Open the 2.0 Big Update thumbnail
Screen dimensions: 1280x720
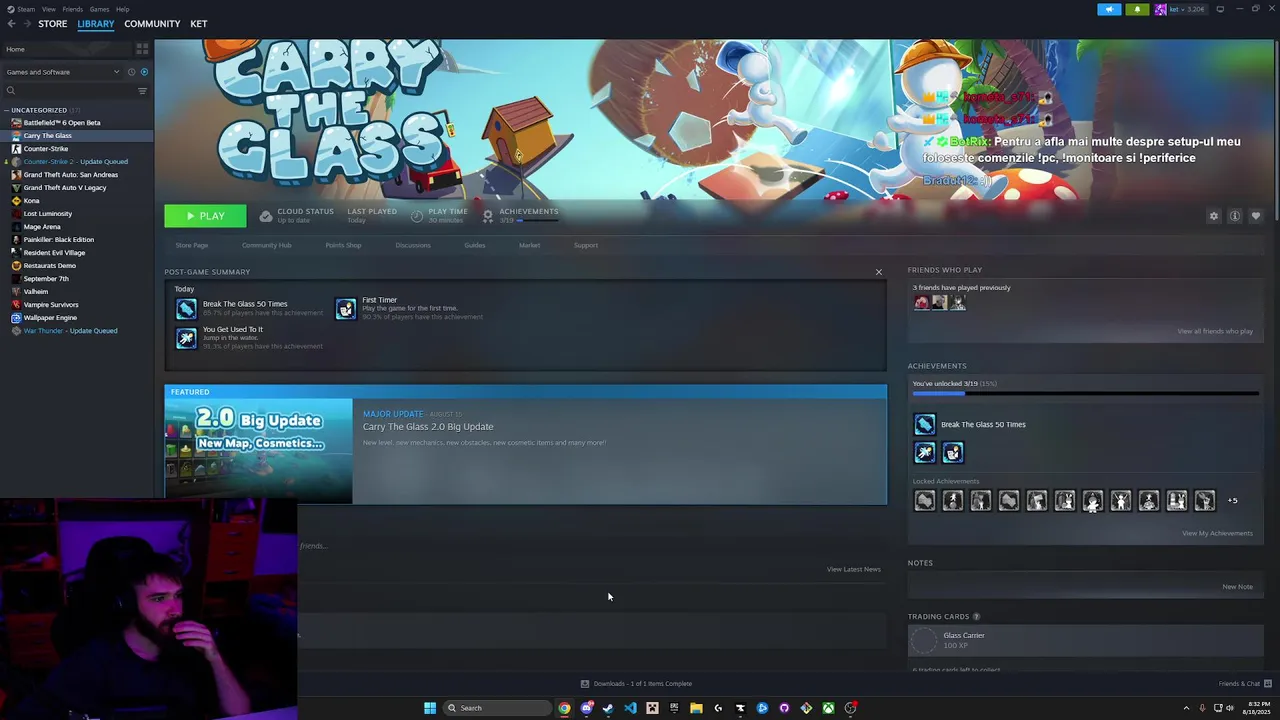258,450
